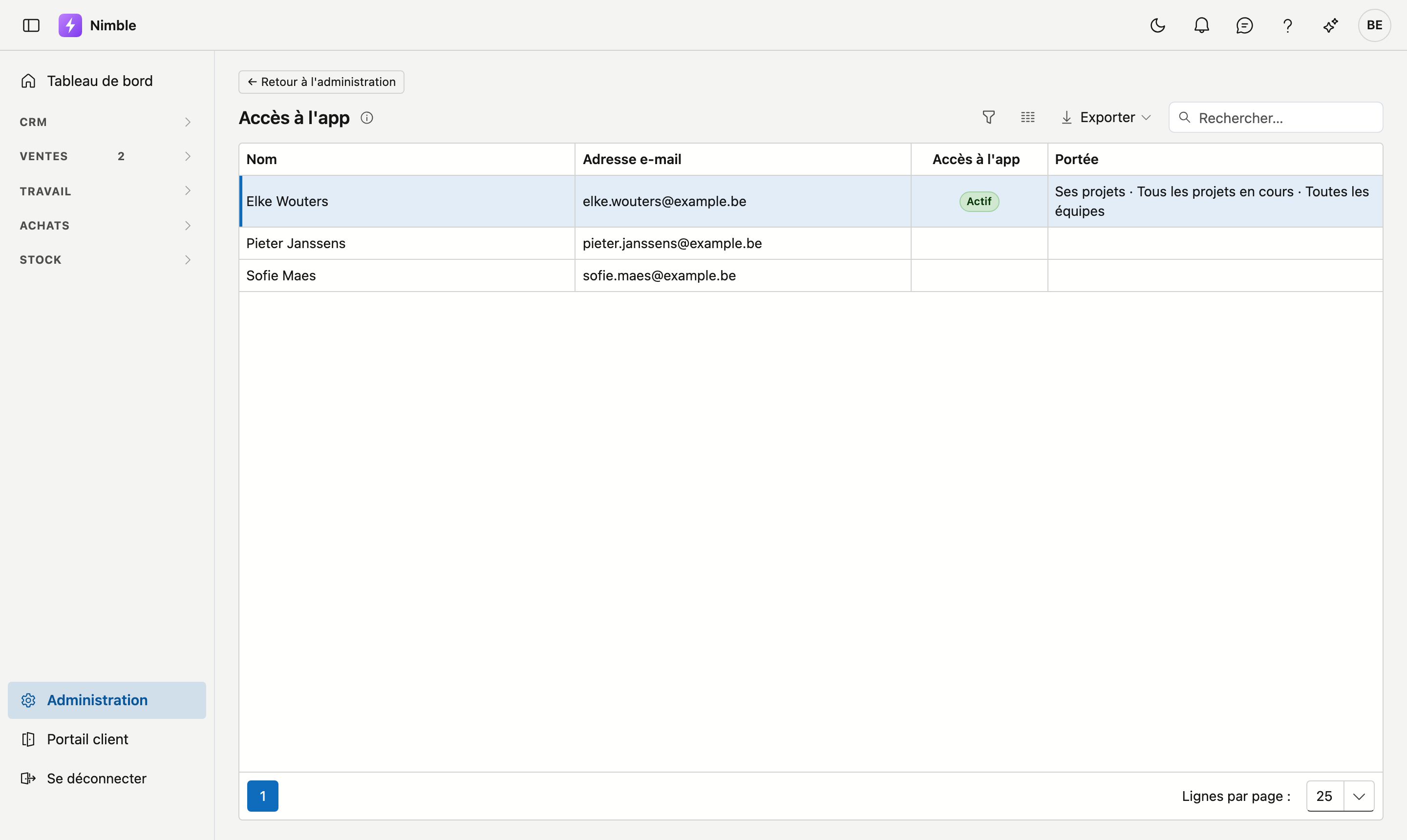
Task: Open Portail client
Action: pyautogui.click(x=107, y=739)
